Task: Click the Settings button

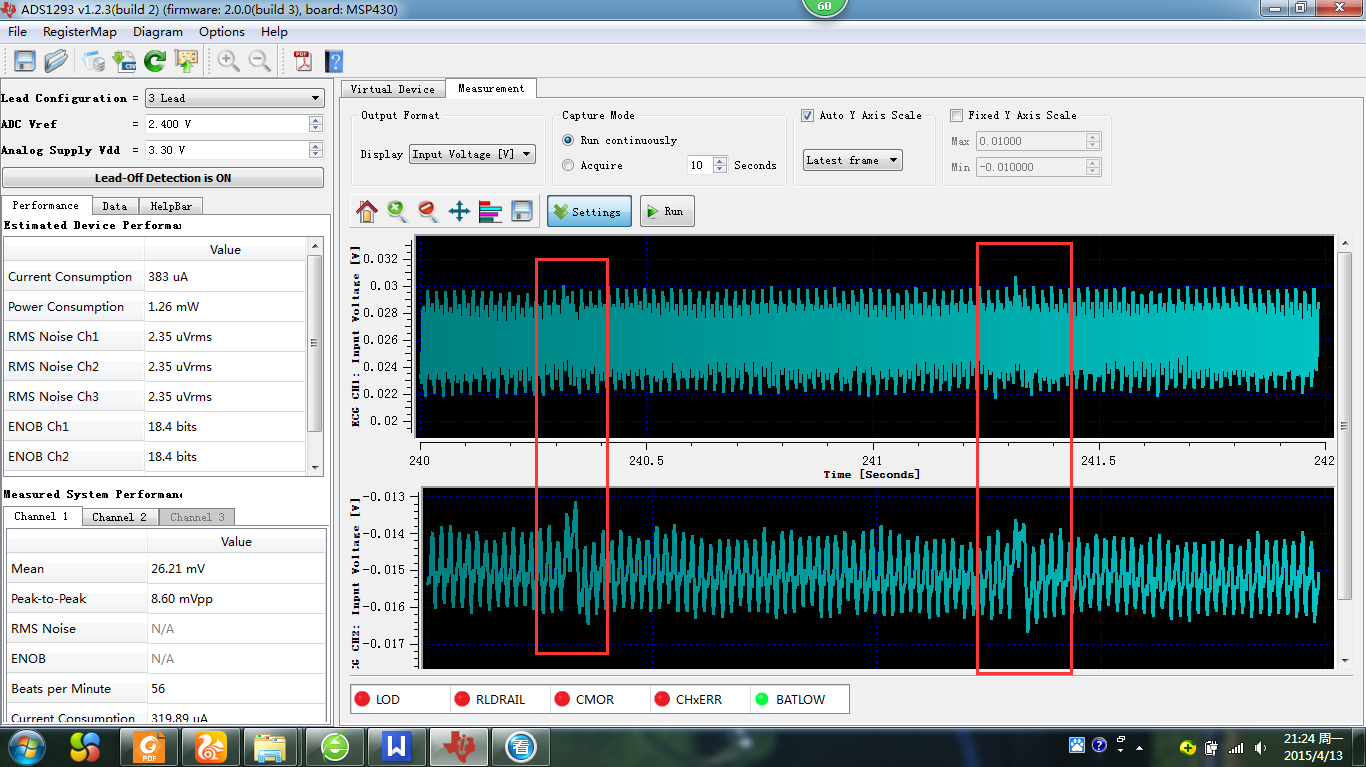Action: 589,211
